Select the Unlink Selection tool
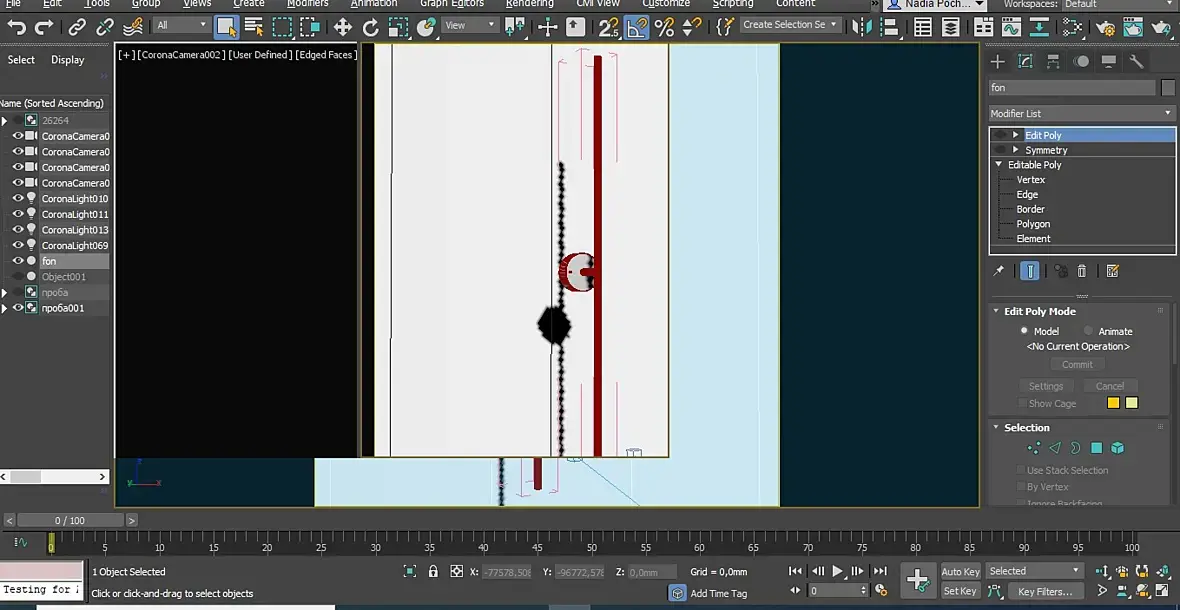1180x610 pixels. (105, 28)
